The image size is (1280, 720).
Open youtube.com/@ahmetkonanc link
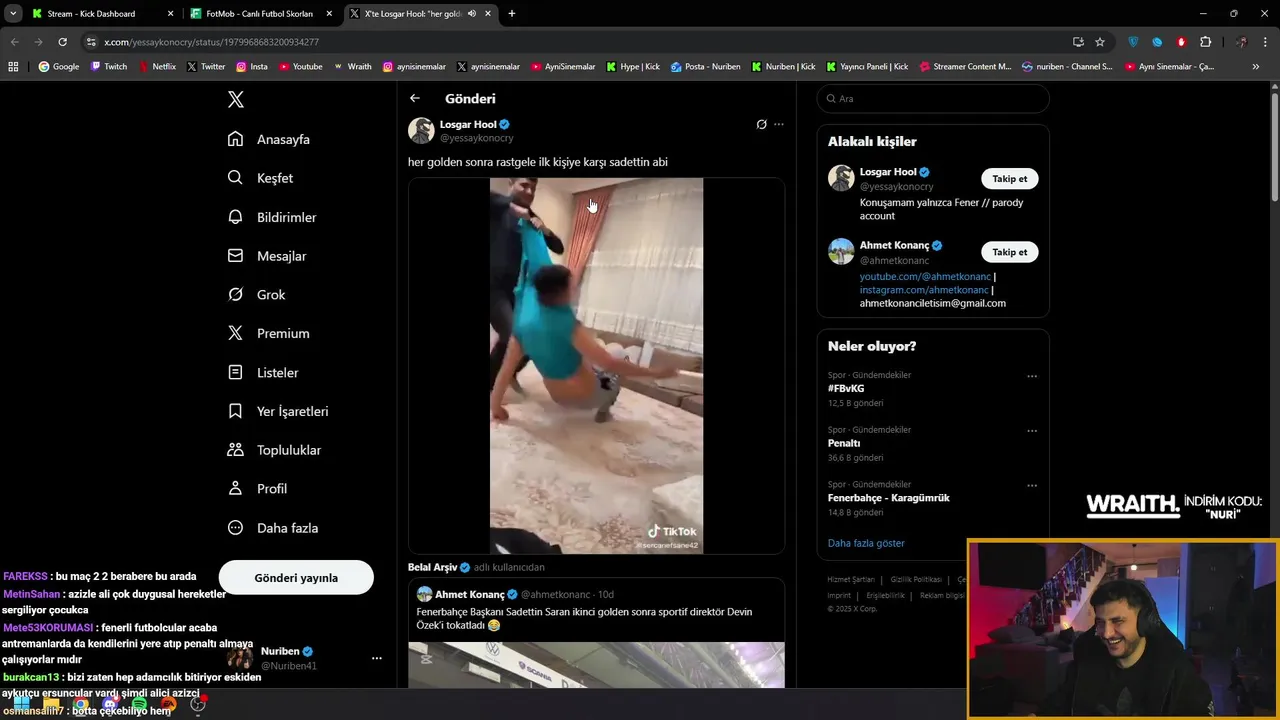925,276
